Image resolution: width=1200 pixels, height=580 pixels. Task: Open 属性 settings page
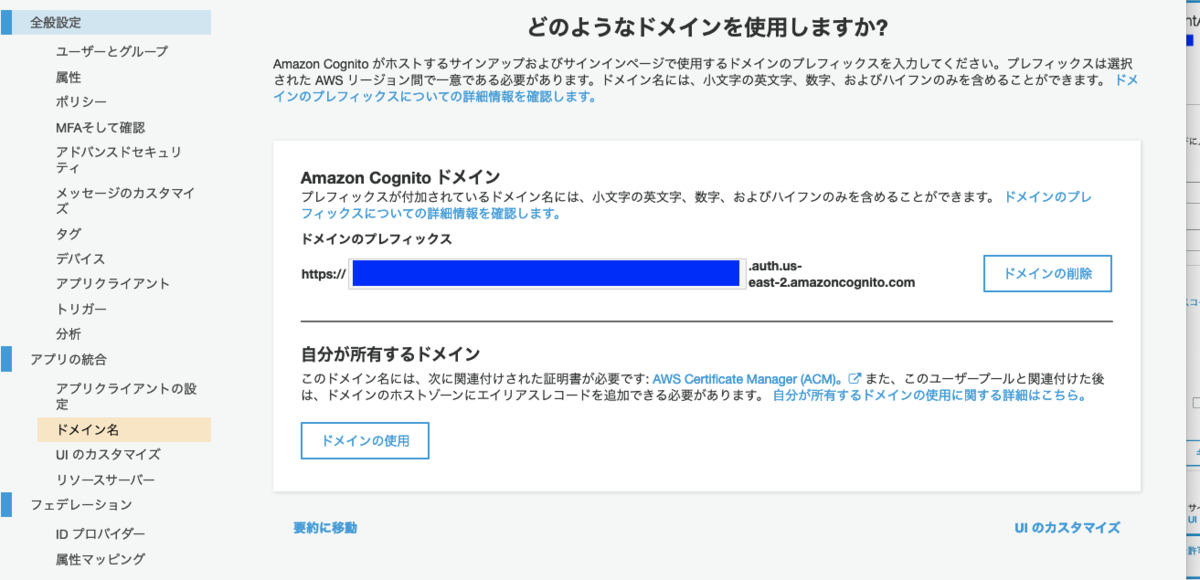coord(69,77)
